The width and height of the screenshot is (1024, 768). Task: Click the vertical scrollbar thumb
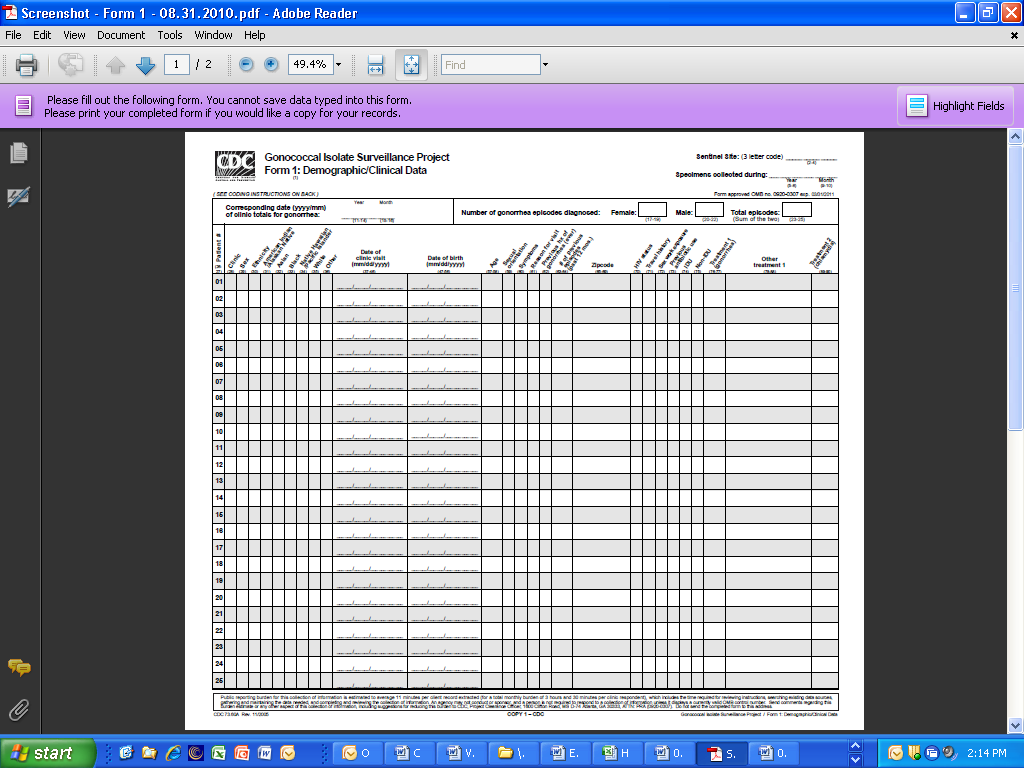pyautogui.click(x=1015, y=287)
